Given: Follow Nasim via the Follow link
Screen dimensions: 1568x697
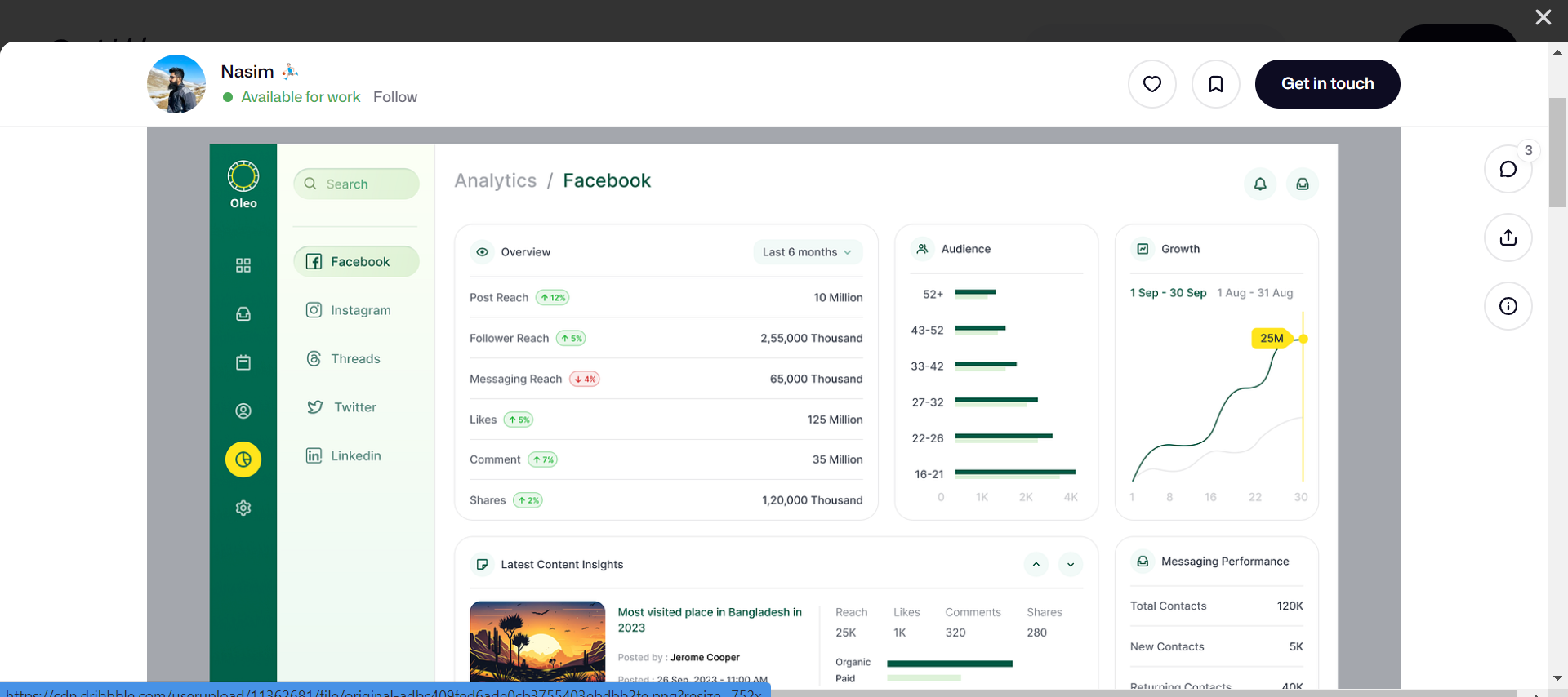Looking at the screenshot, I should (x=395, y=97).
